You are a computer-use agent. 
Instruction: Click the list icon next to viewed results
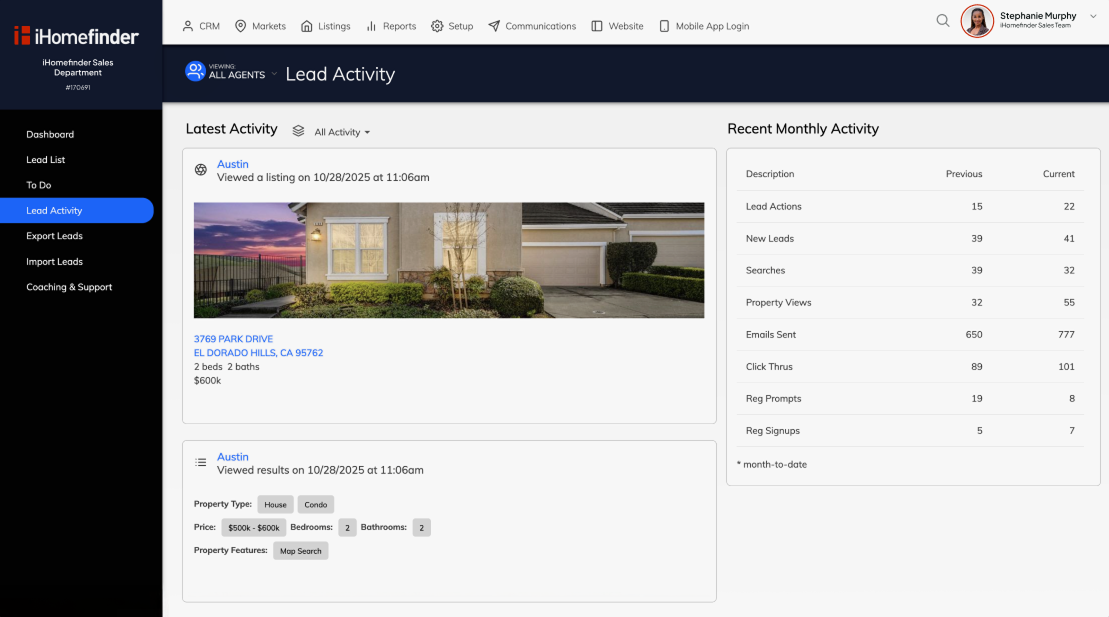click(x=200, y=463)
